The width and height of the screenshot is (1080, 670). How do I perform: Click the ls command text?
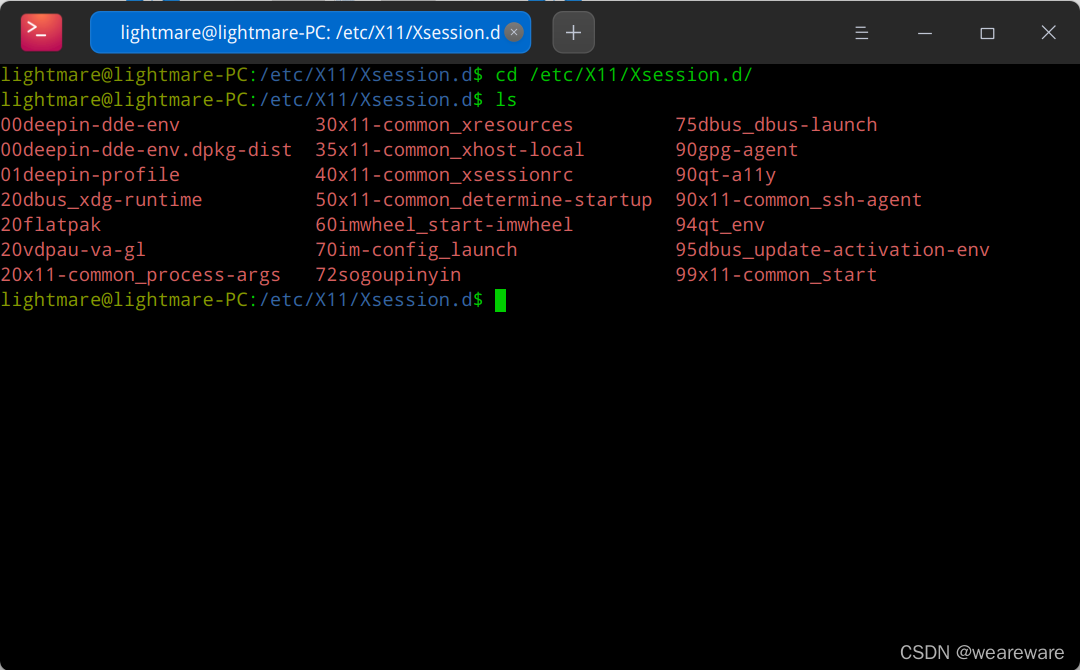pyautogui.click(x=506, y=100)
